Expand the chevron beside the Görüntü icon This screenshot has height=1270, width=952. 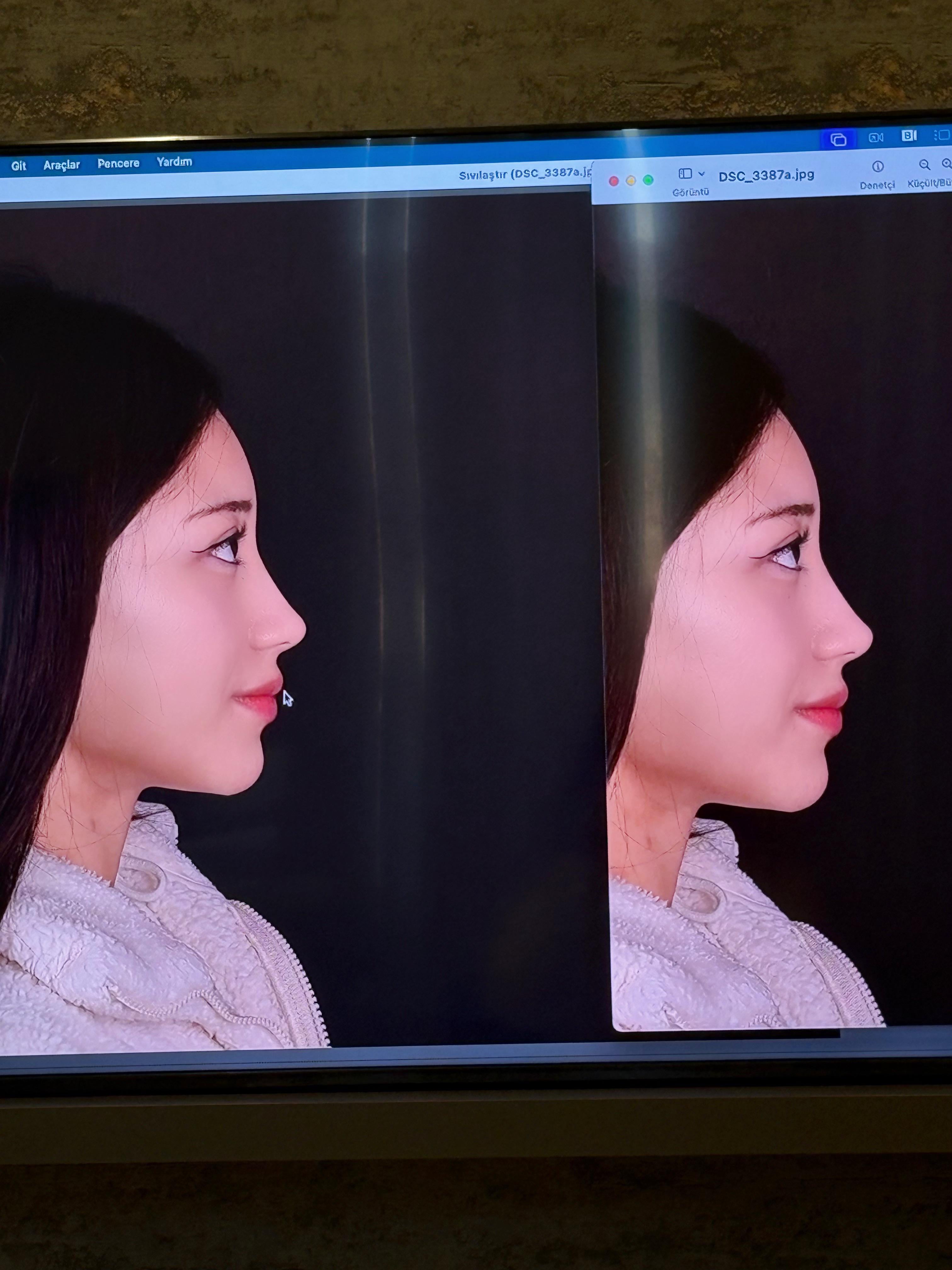point(701,173)
